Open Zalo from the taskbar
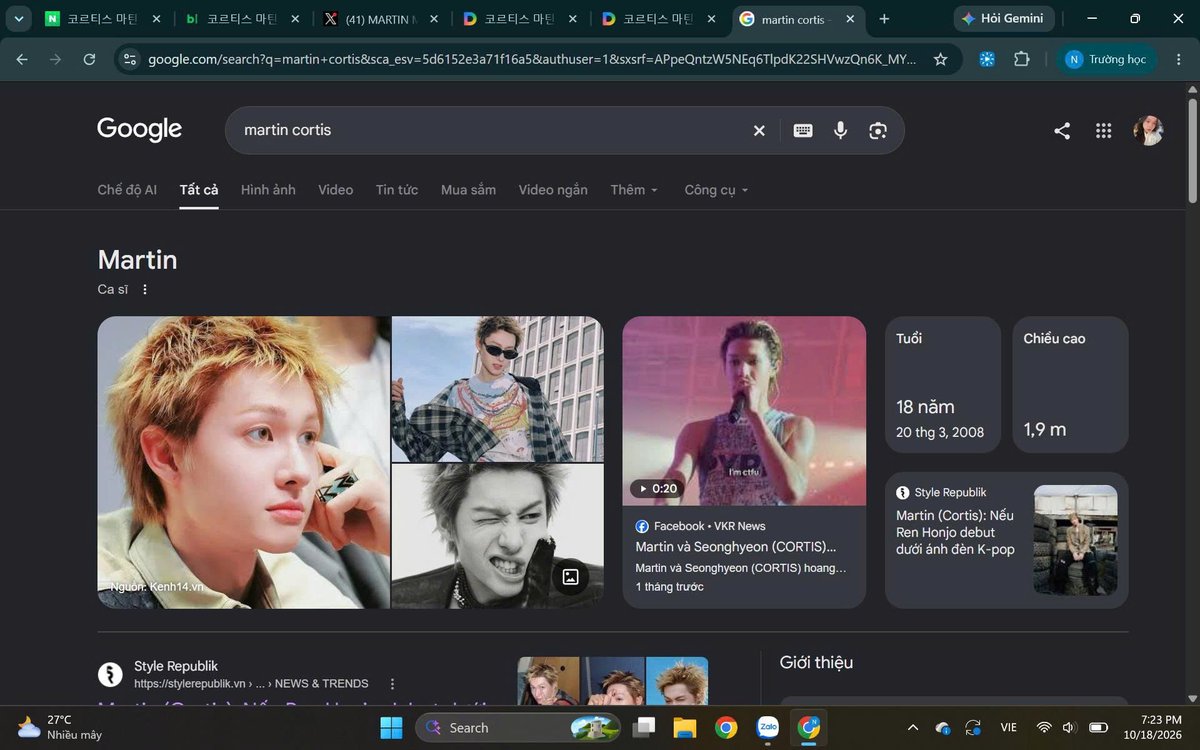The height and width of the screenshot is (750, 1200). [x=768, y=727]
